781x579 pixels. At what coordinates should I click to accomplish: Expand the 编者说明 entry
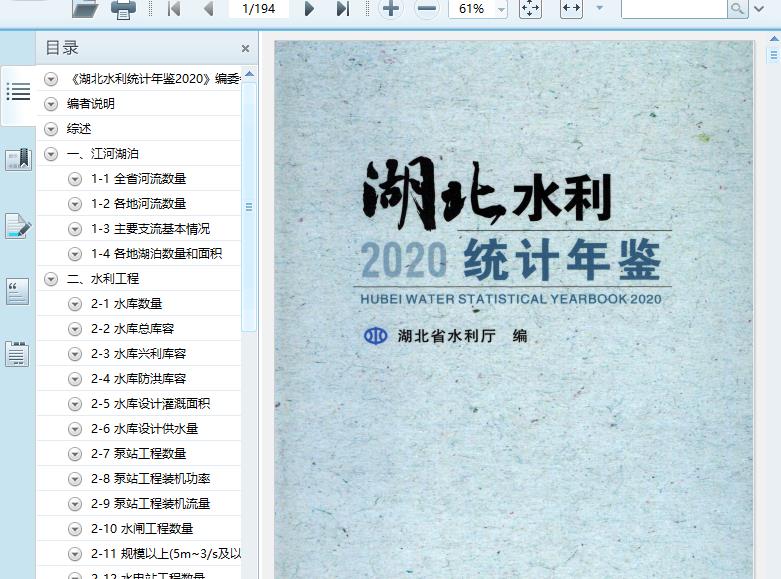[x=51, y=104]
